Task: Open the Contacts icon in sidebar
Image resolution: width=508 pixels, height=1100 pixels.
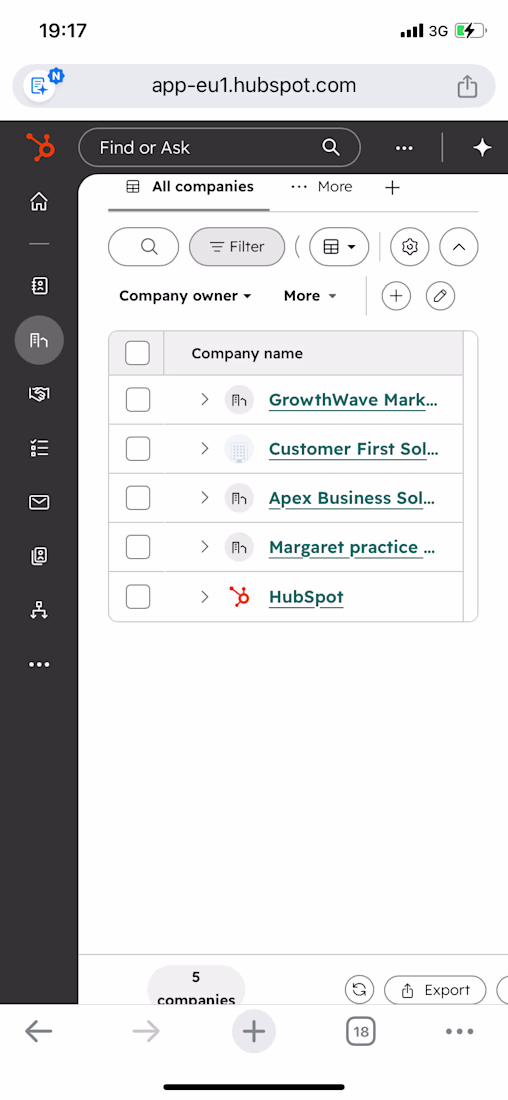Action: pyautogui.click(x=39, y=286)
